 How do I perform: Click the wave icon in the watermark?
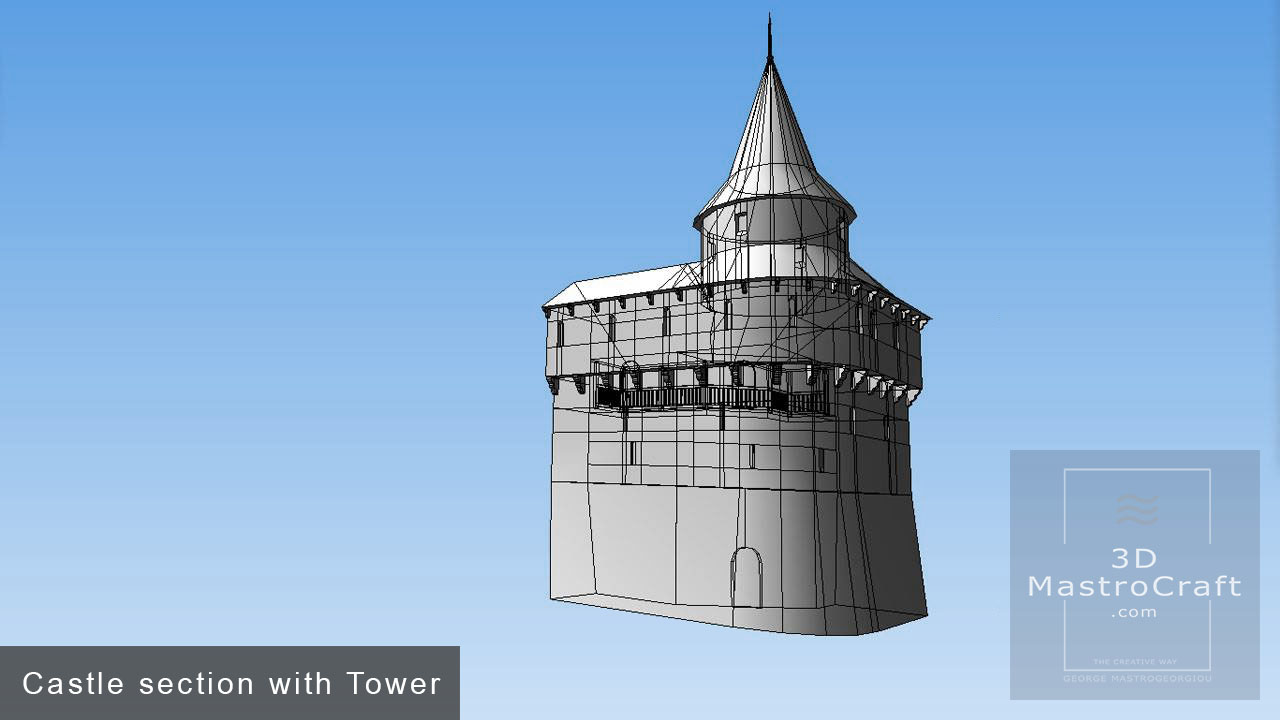click(x=1136, y=509)
